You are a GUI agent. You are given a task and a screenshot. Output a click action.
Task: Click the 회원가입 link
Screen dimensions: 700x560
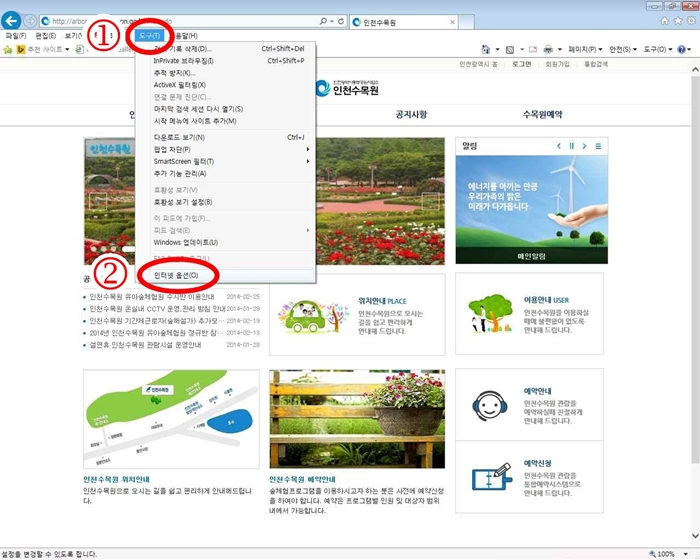coord(557,64)
